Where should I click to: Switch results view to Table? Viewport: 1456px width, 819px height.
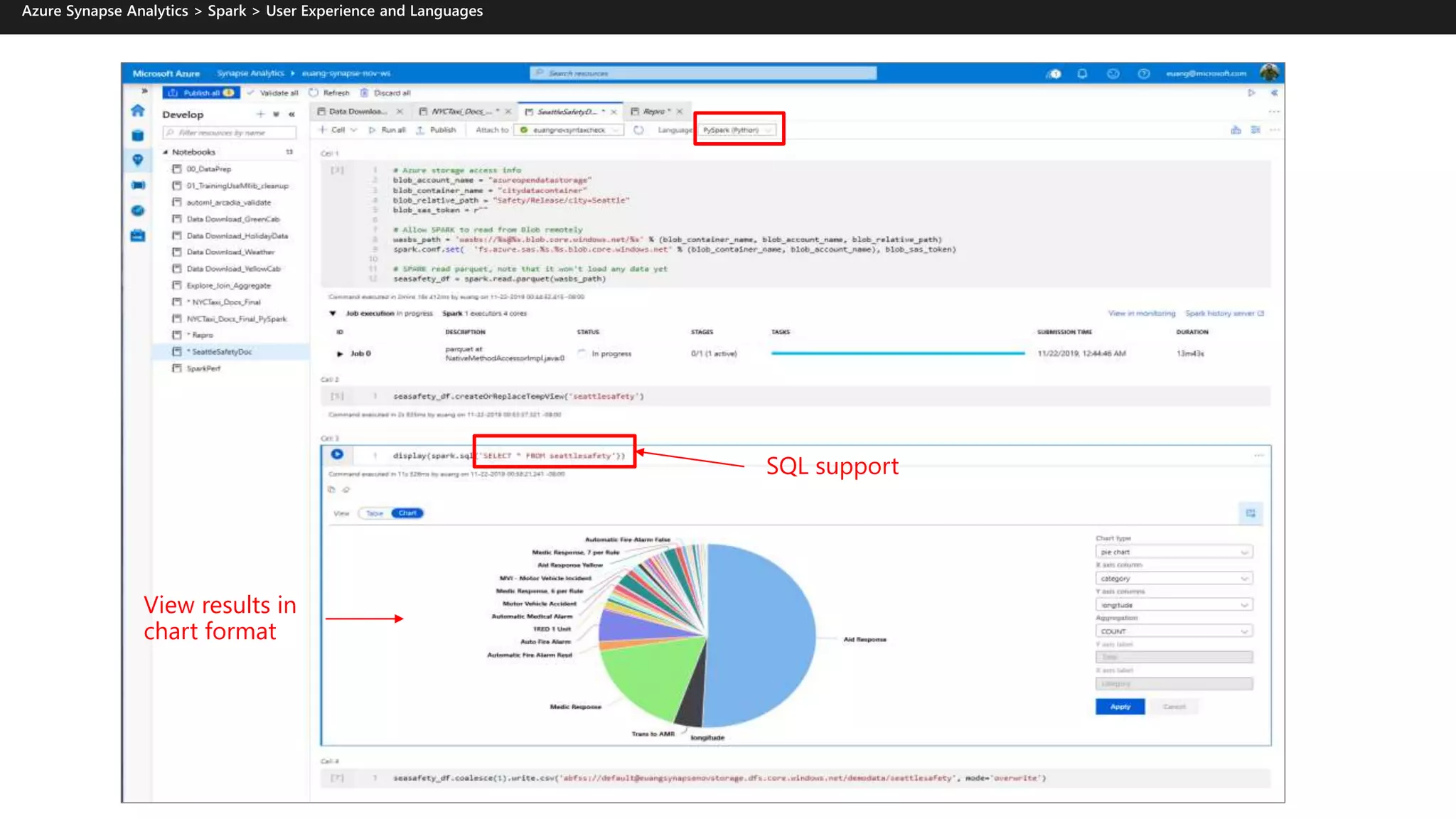coord(375,513)
